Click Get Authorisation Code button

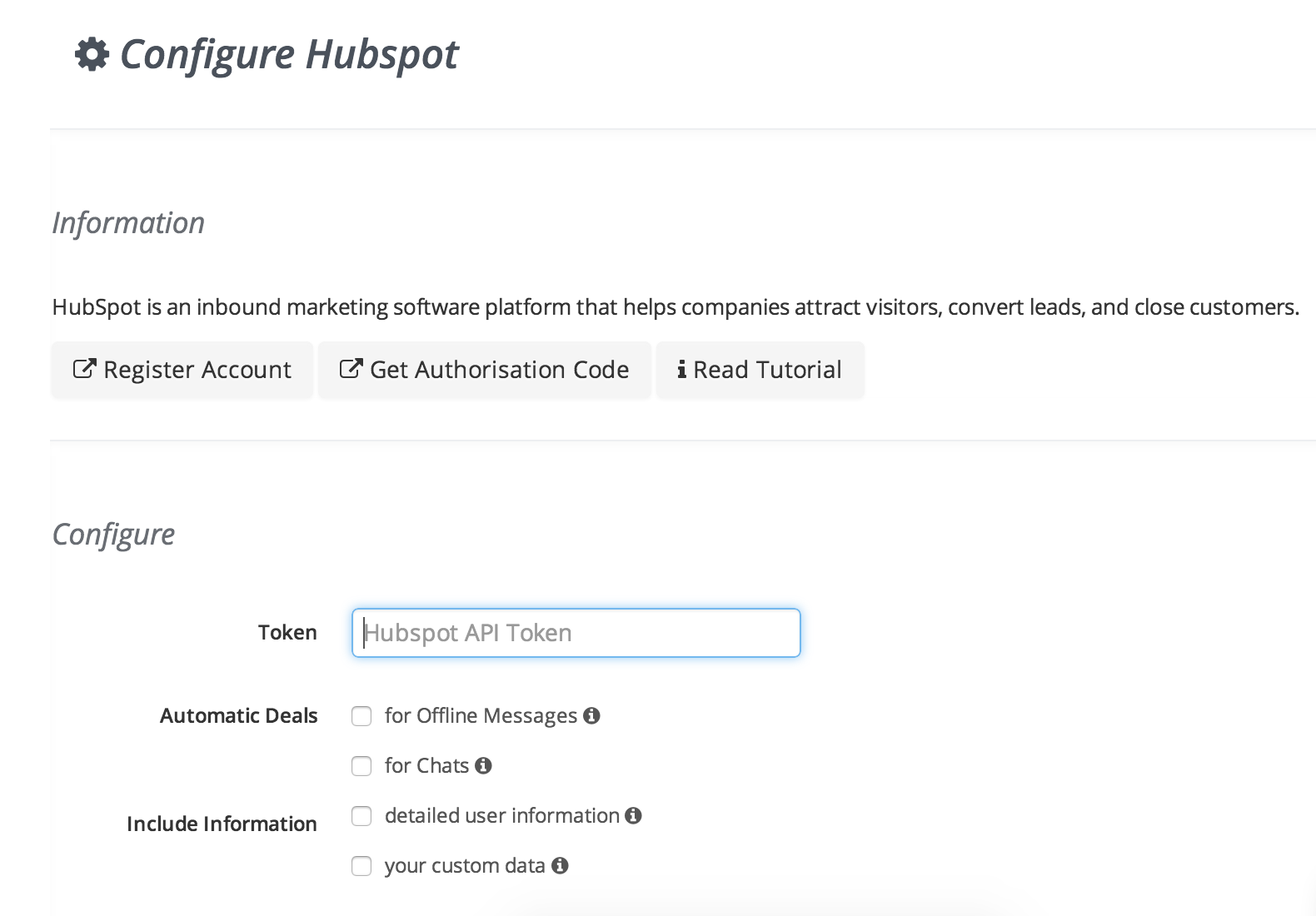(x=484, y=370)
